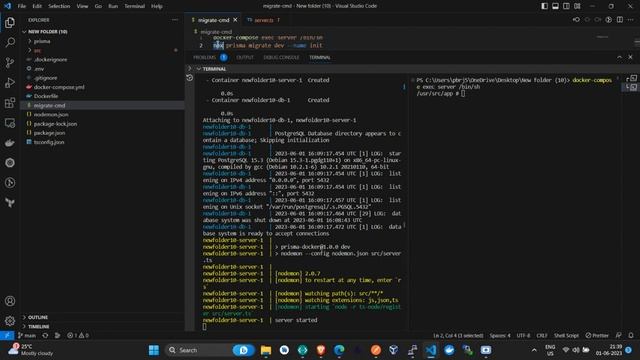Viewport: 640px width, 360px height.
Task: Open the weather widget on taskbar
Action: [31, 350]
